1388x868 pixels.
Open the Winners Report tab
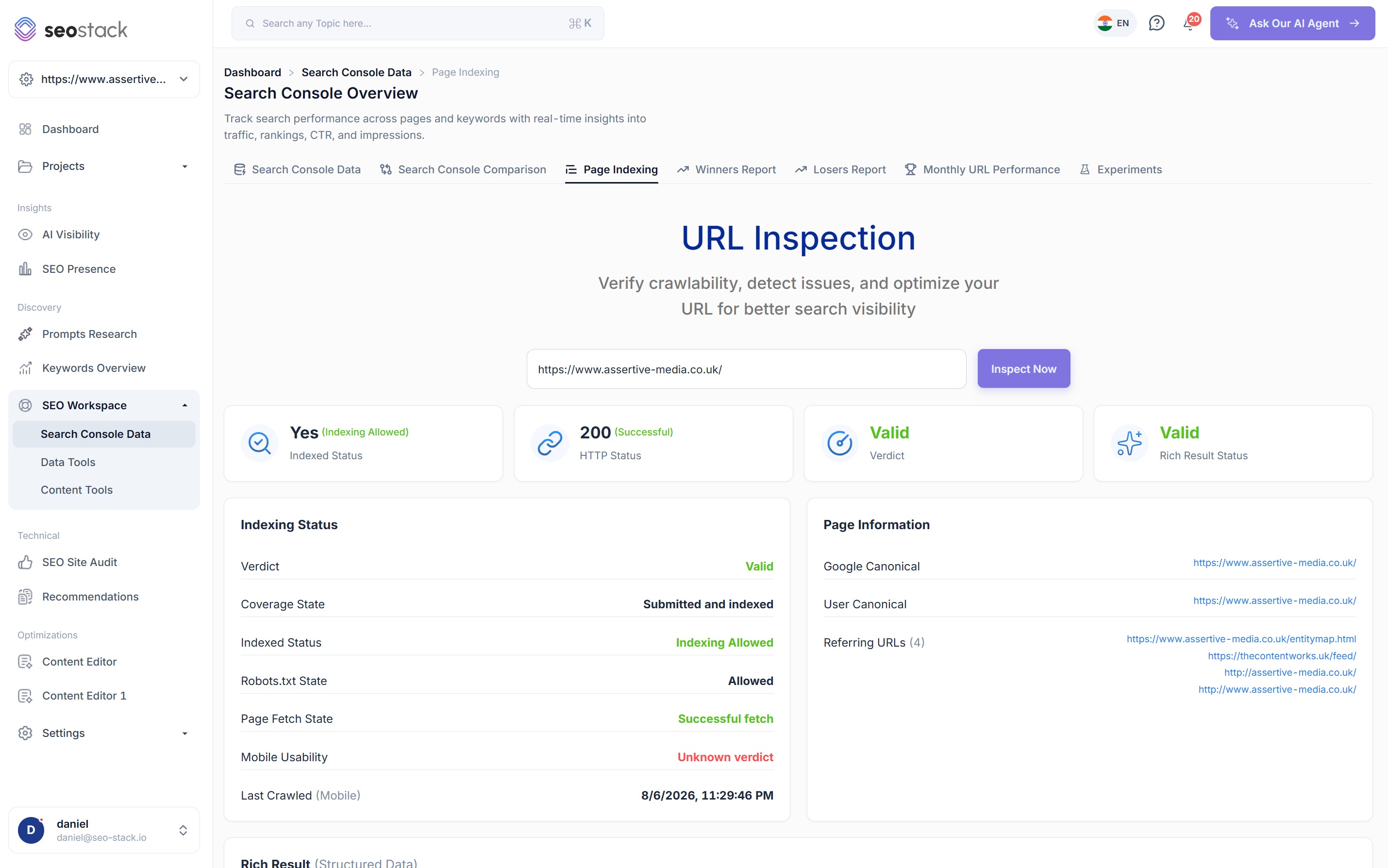click(726, 169)
